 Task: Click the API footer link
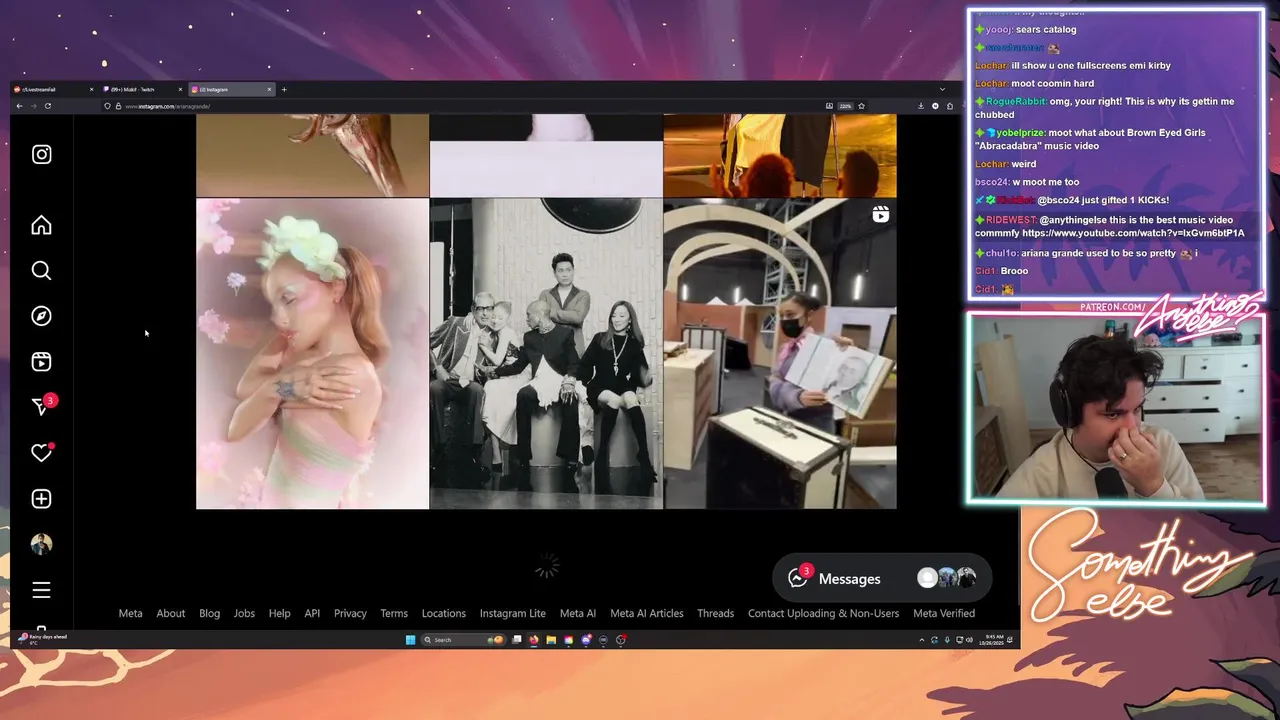click(312, 613)
